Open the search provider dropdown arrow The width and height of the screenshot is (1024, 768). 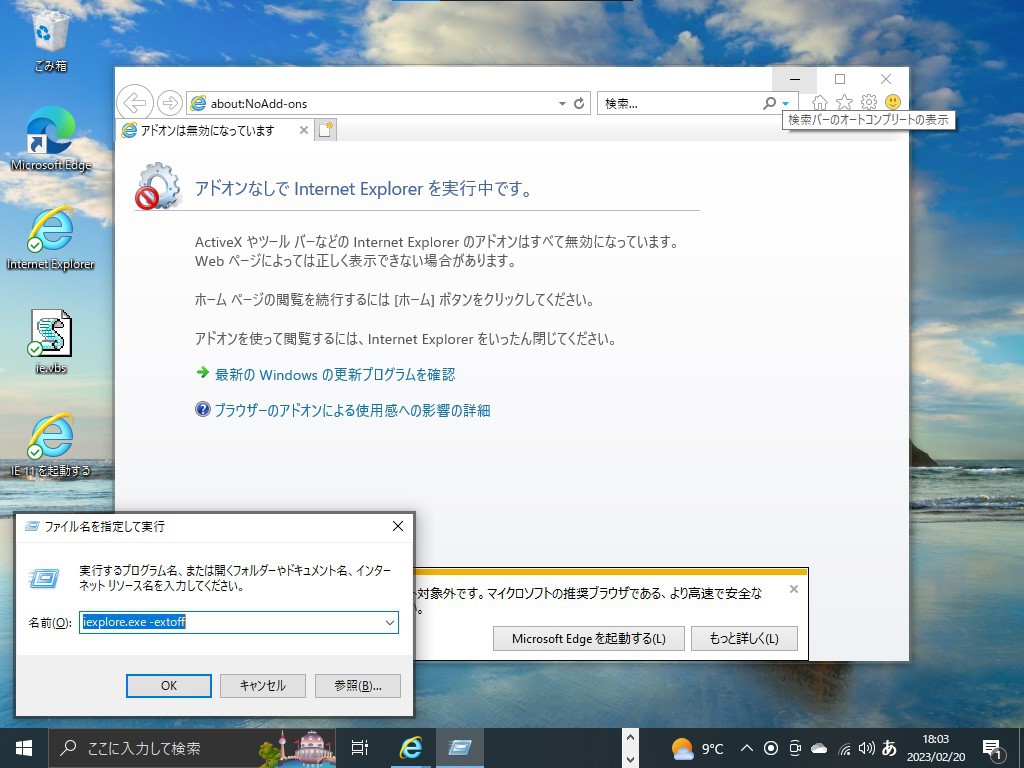(784, 103)
